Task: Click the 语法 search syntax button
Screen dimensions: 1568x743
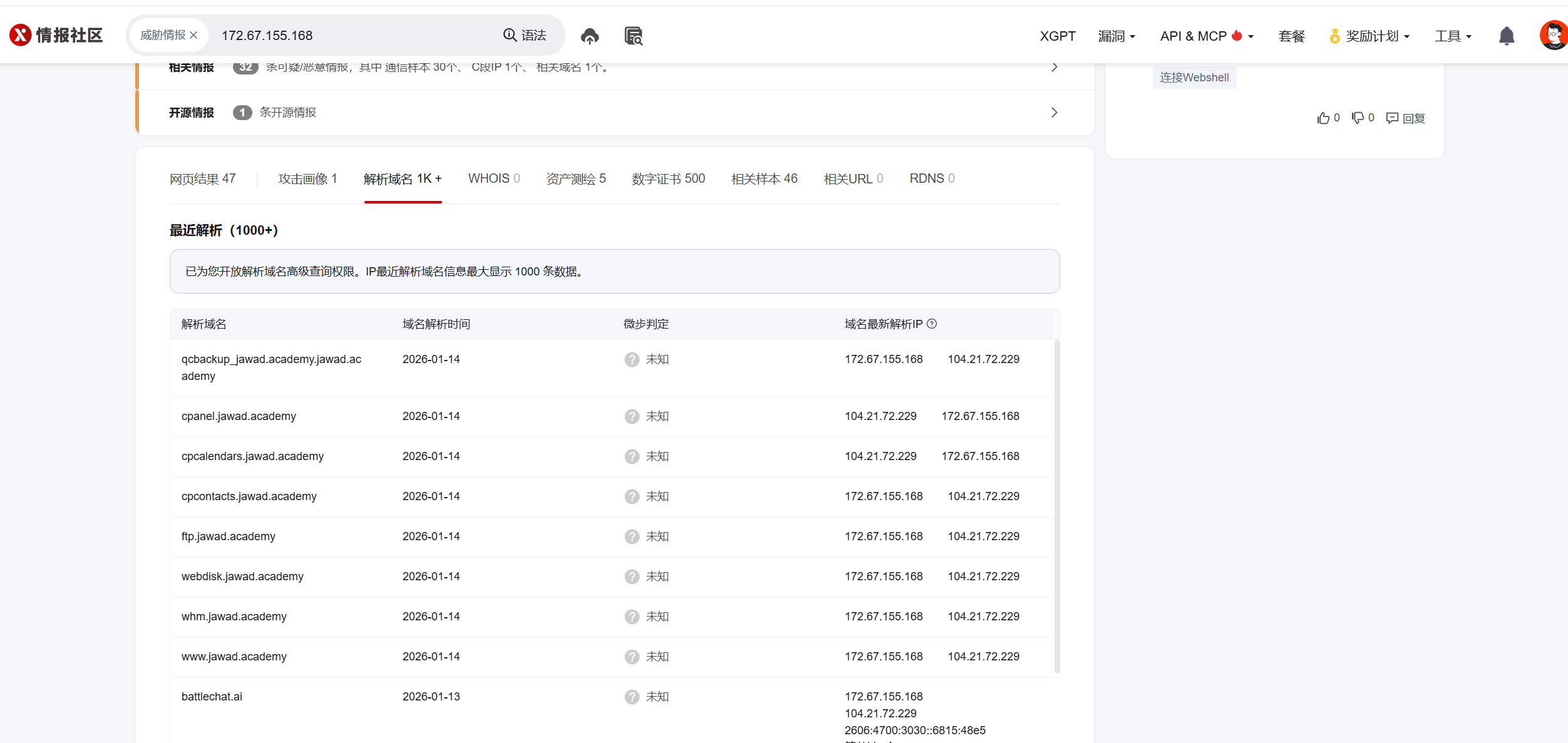Action: tap(525, 35)
